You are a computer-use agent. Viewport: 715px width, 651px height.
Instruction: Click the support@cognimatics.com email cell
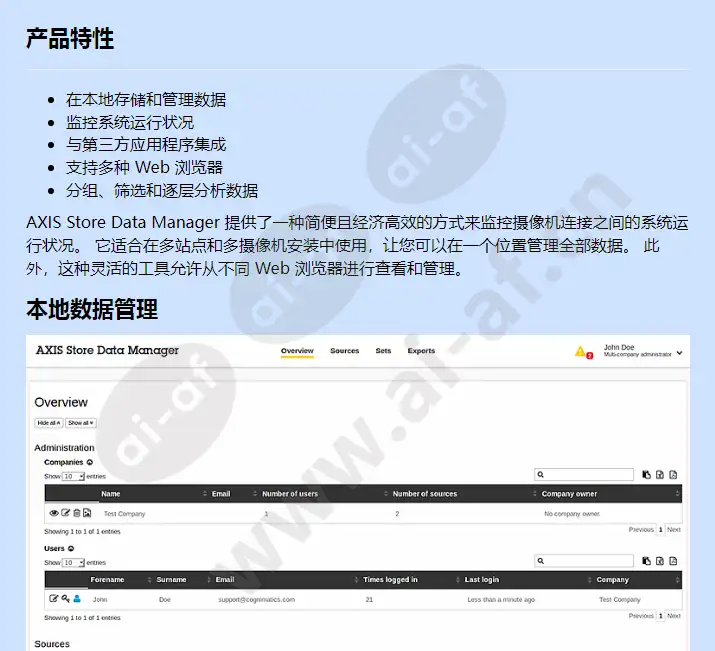(x=256, y=599)
